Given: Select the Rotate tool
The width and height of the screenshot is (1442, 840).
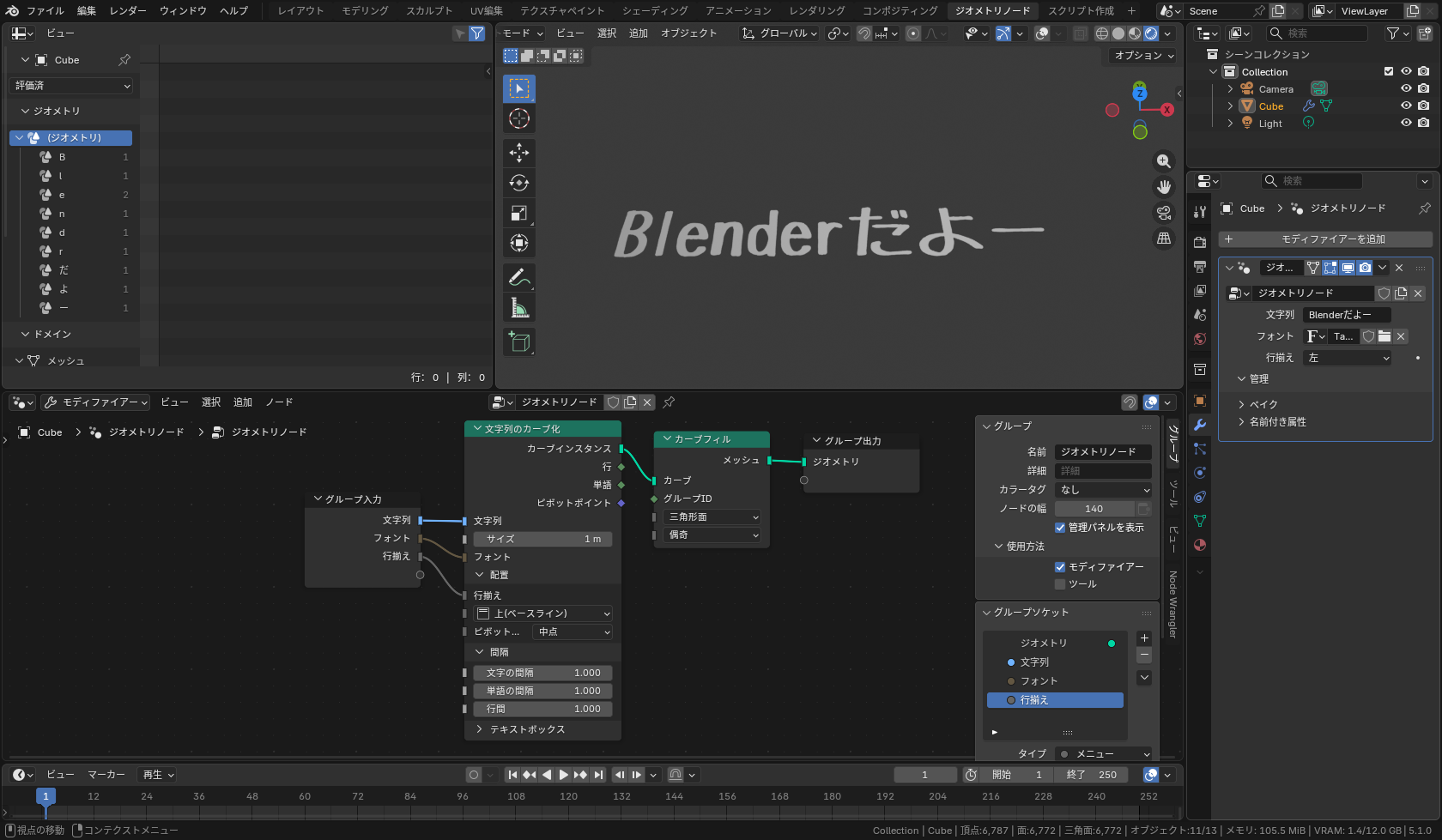Looking at the screenshot, I should [518, 183].
